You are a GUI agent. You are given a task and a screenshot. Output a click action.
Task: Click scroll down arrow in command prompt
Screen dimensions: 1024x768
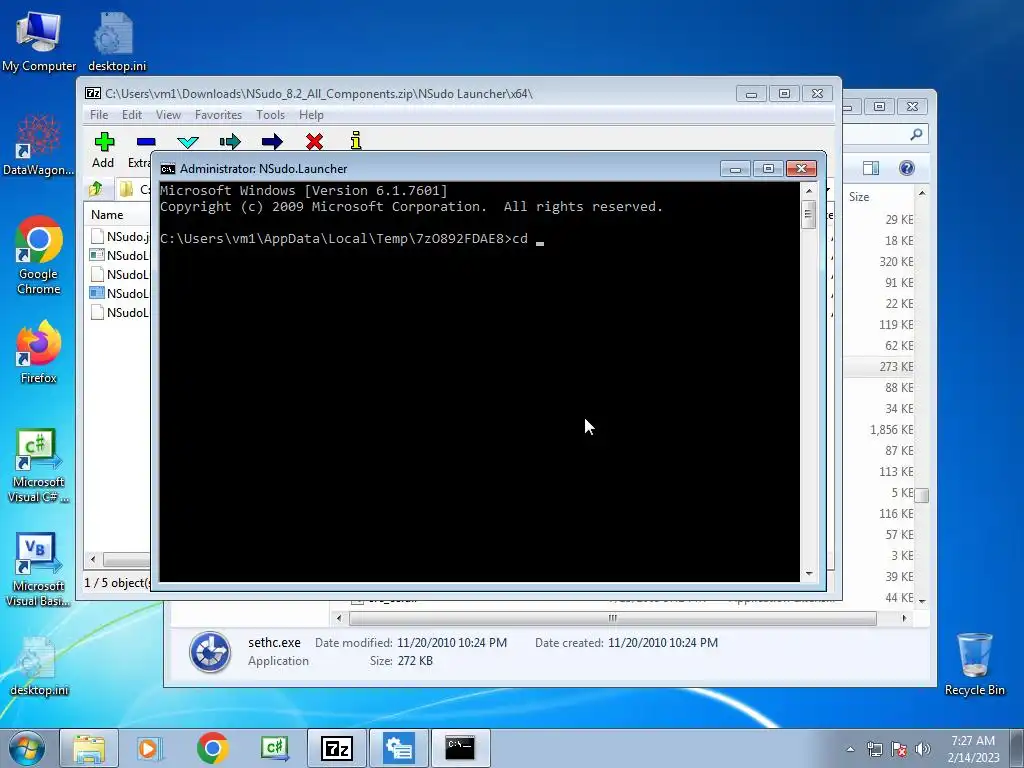click(x=808, y=574)
